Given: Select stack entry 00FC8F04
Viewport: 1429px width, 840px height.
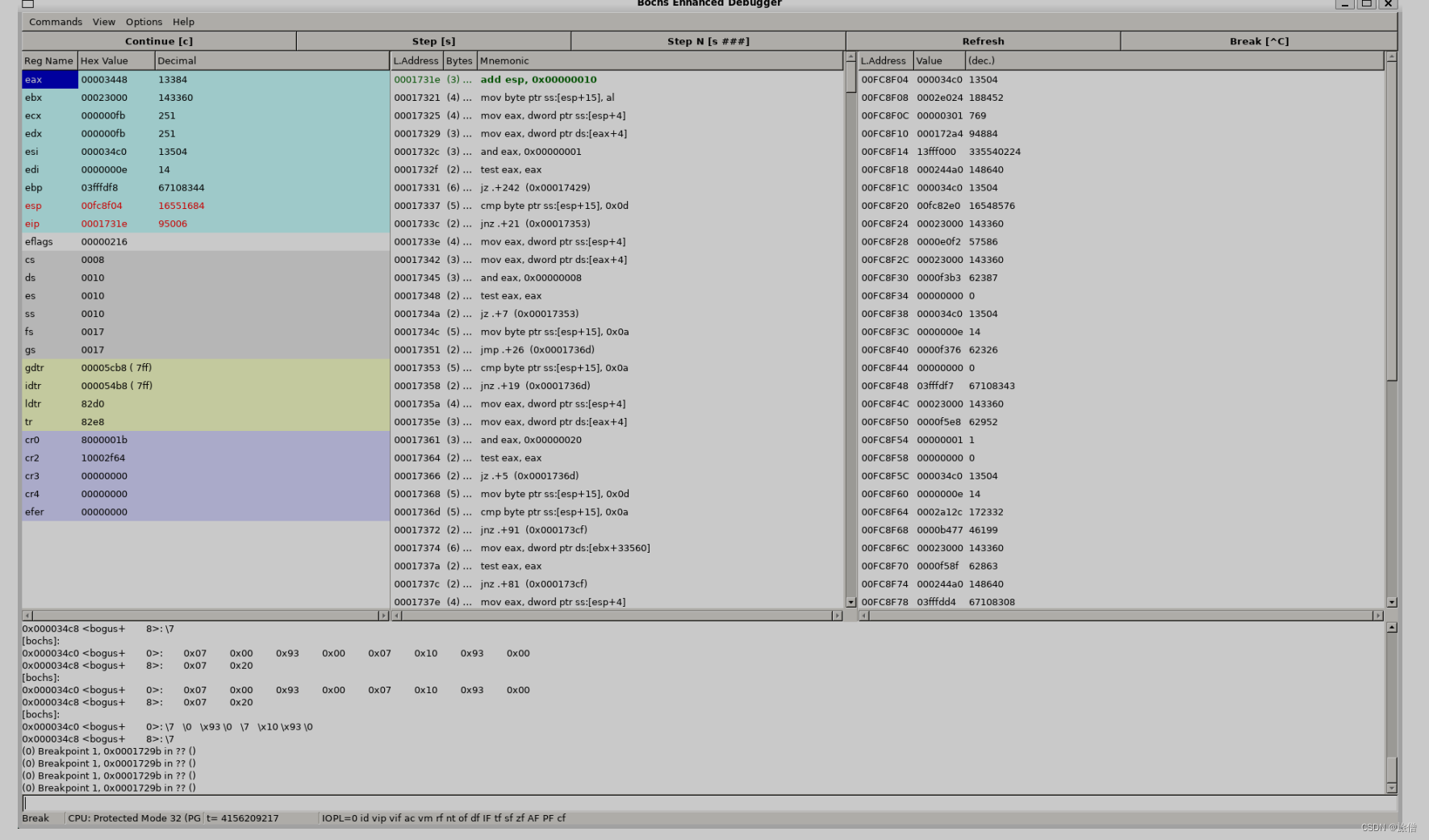Looking at the screenshot, I should (x=1122, y=79).
